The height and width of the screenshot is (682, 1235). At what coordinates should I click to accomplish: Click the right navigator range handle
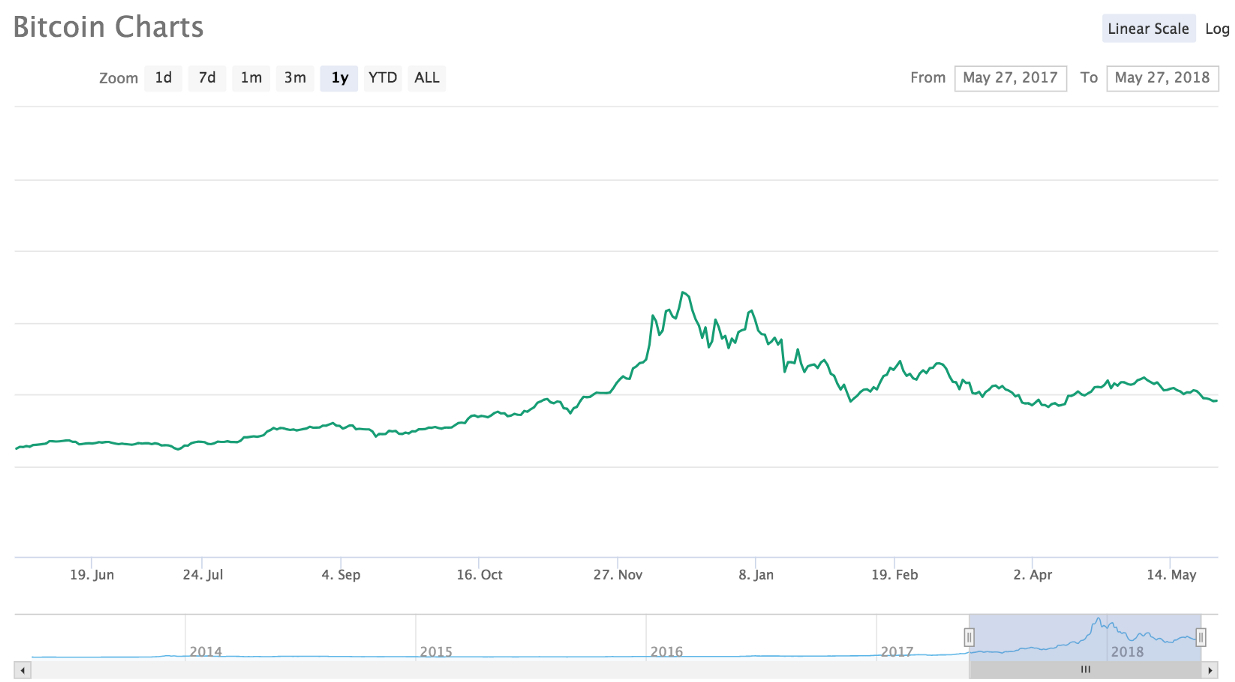tap(1201, 637)
